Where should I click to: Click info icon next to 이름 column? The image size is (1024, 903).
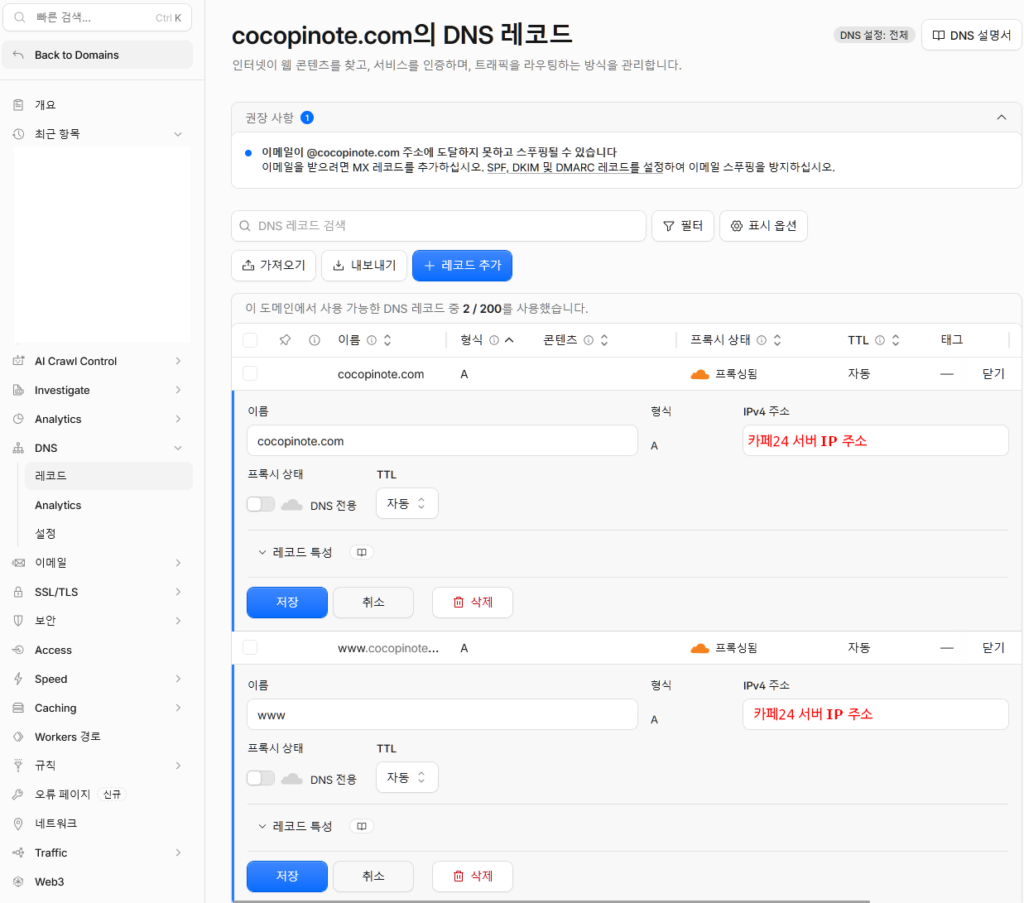click(x=372, y=340)
